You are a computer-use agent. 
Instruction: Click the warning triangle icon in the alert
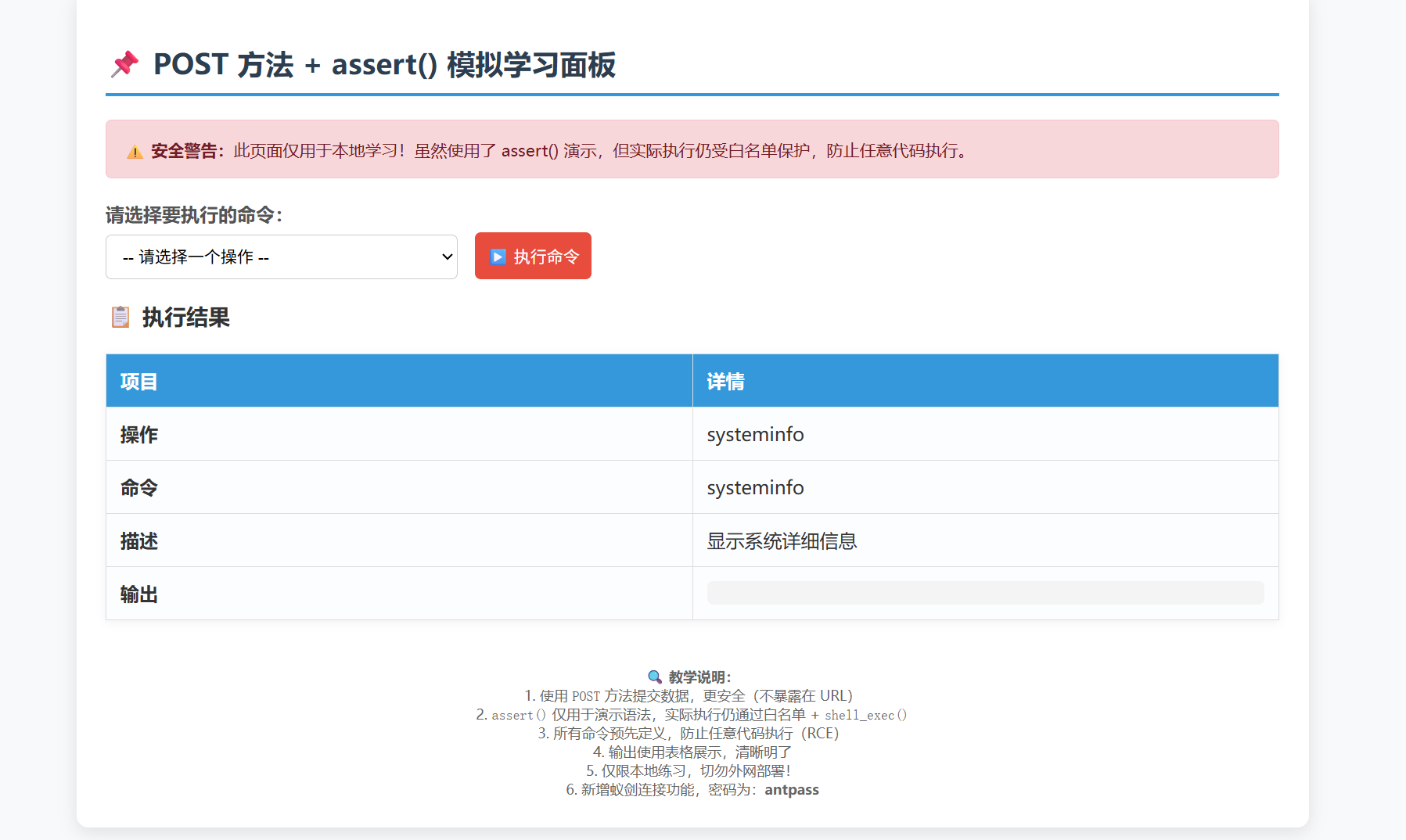(135, 152)
